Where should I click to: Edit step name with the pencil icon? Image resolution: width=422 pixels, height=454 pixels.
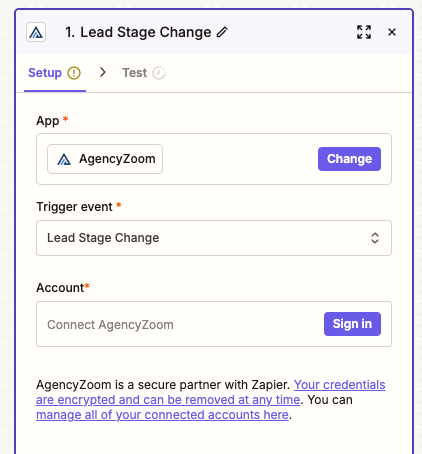(222, 32)
